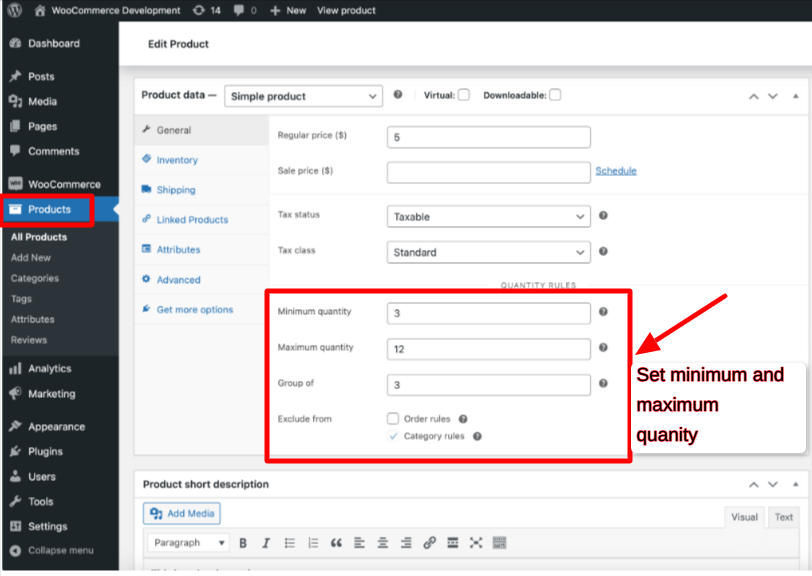Open the Simple product type dropdown
This screenshot has width=812, height=576.
[303, 96]
